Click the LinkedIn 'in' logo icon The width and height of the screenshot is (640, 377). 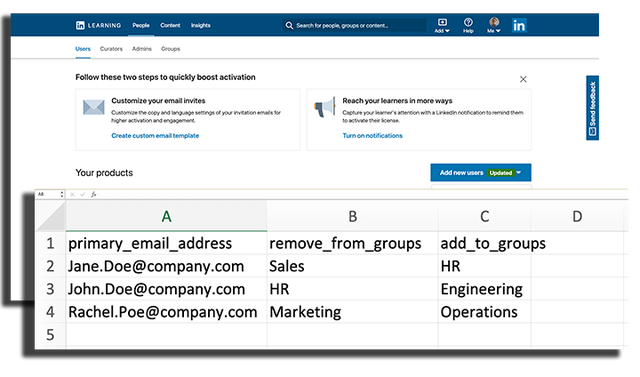[x=519, y=26]
